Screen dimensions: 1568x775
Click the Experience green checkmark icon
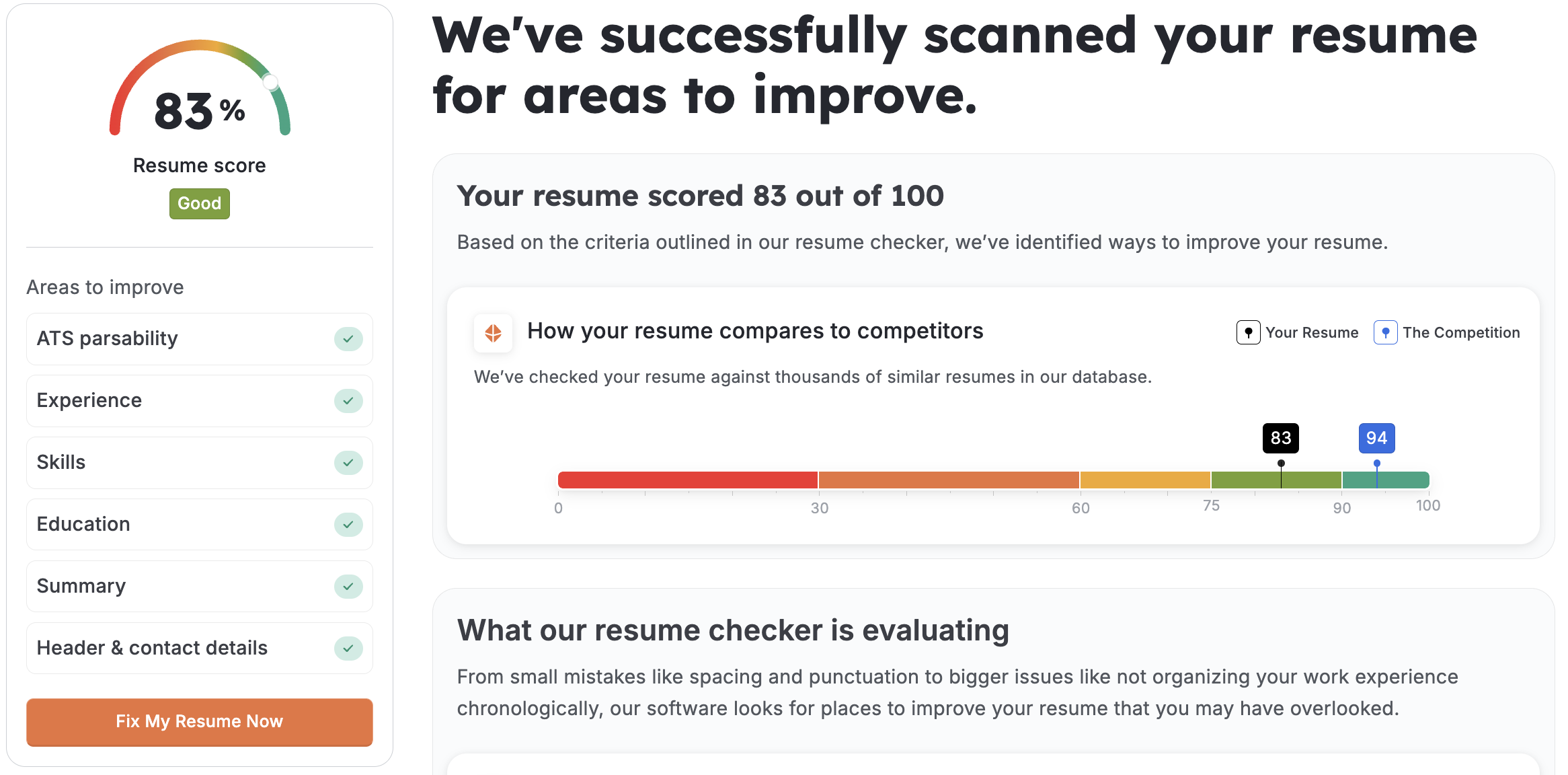[x=348, y=401]
